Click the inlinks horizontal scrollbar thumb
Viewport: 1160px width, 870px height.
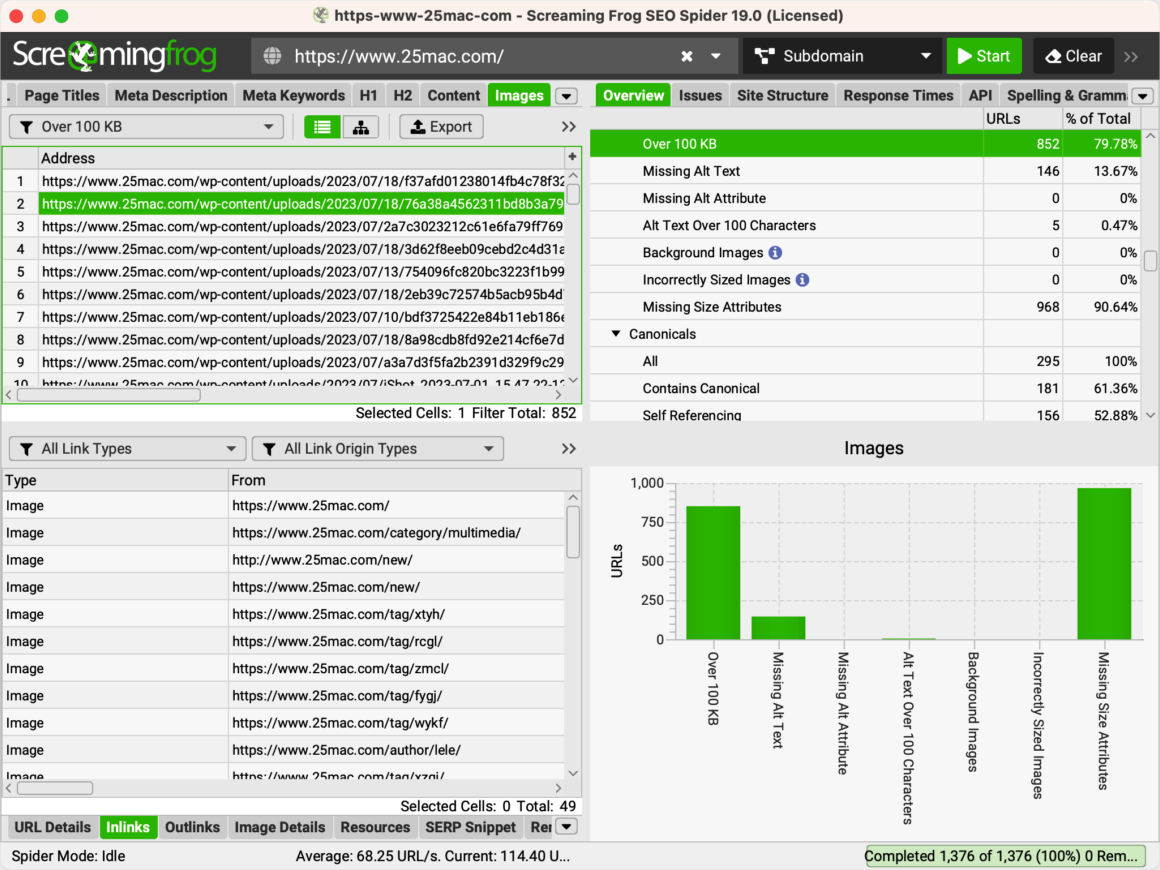coord(55,788)
